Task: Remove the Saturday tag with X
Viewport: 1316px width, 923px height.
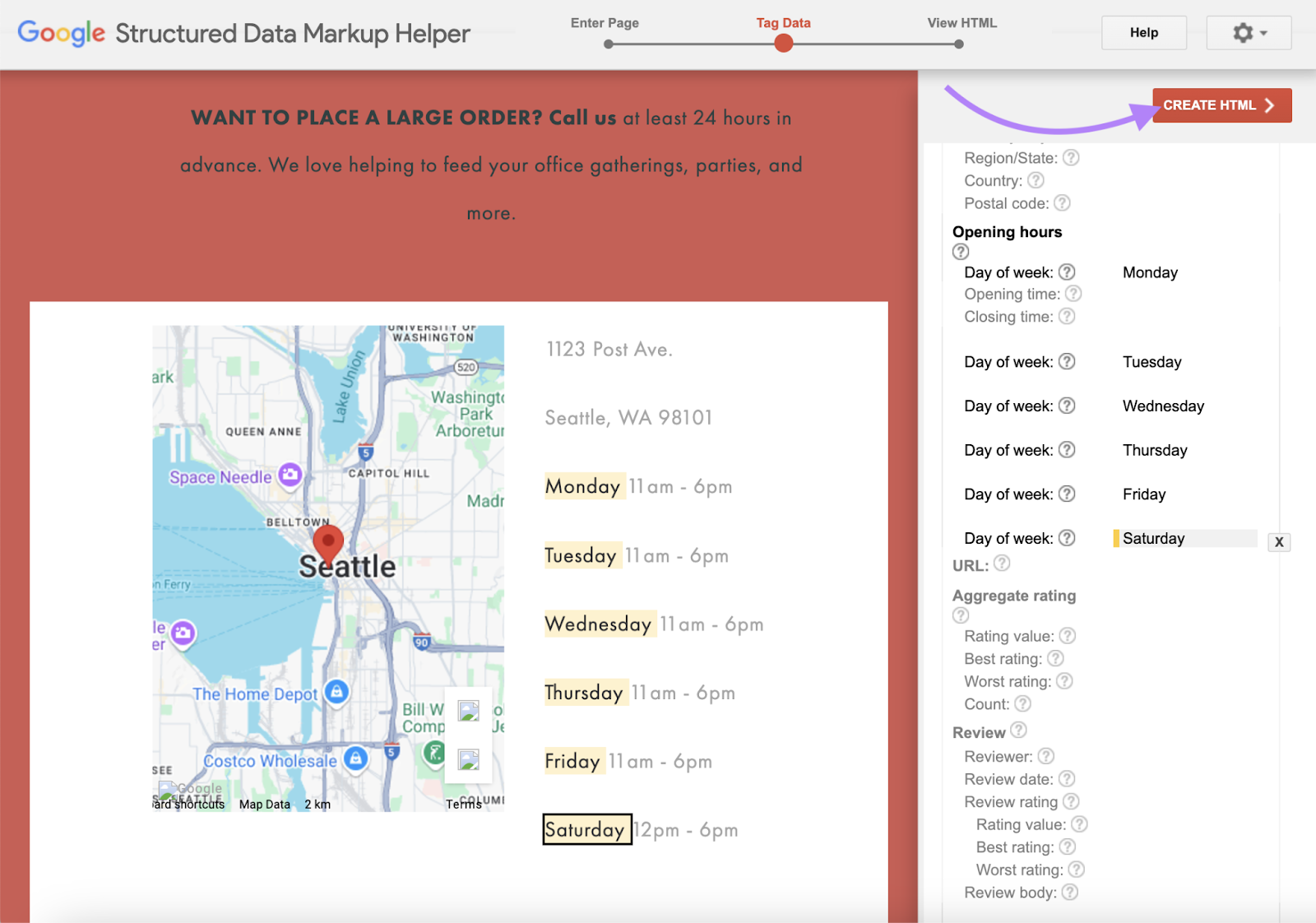Action: (x=1278, y=542)
